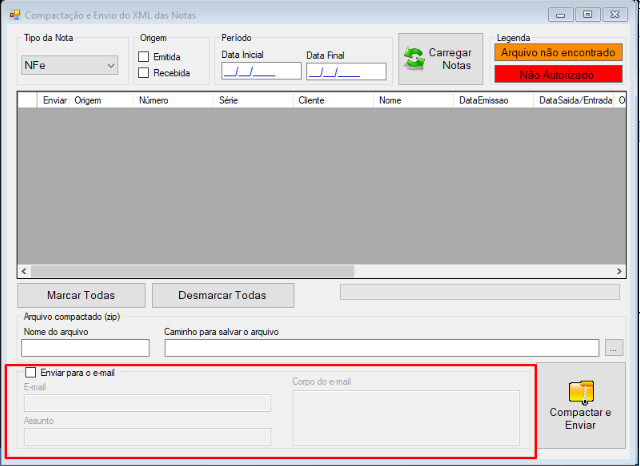Check the Recebida checkbox

[x=143, y=73]
